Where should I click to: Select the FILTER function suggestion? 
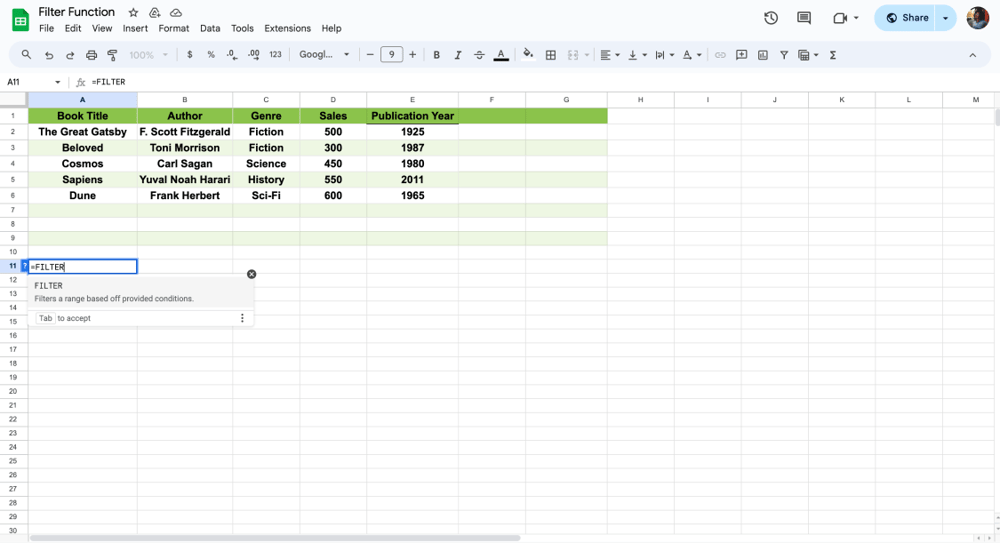tap(113, 291)
